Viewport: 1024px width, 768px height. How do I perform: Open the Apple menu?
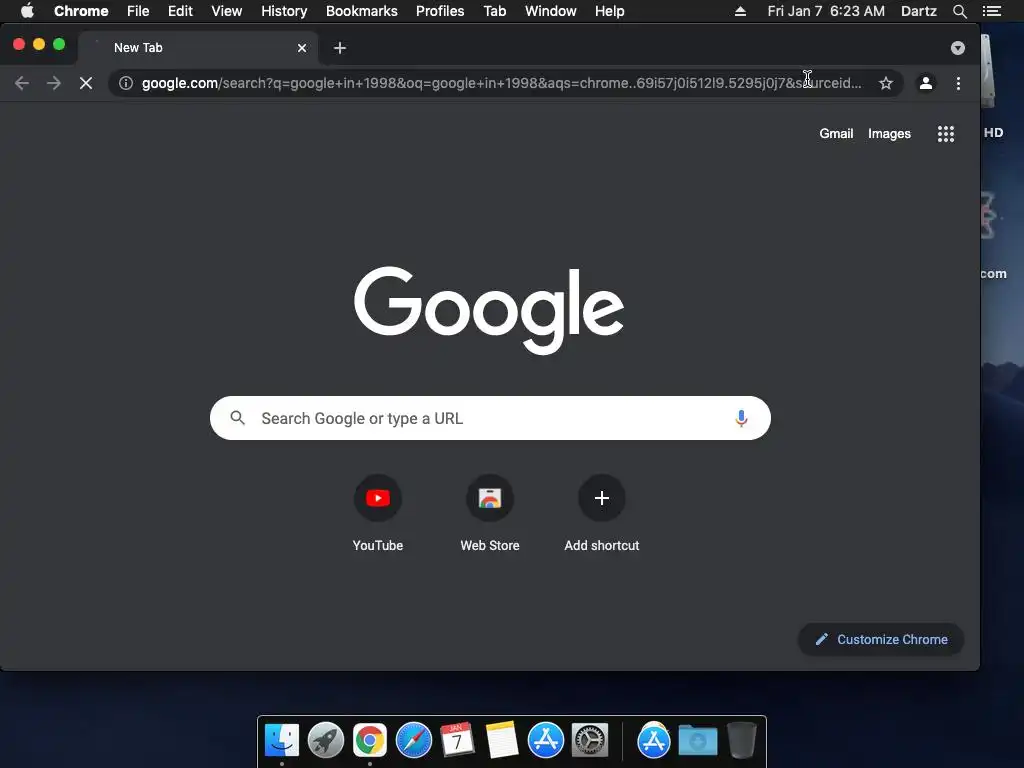coord(27,11)
